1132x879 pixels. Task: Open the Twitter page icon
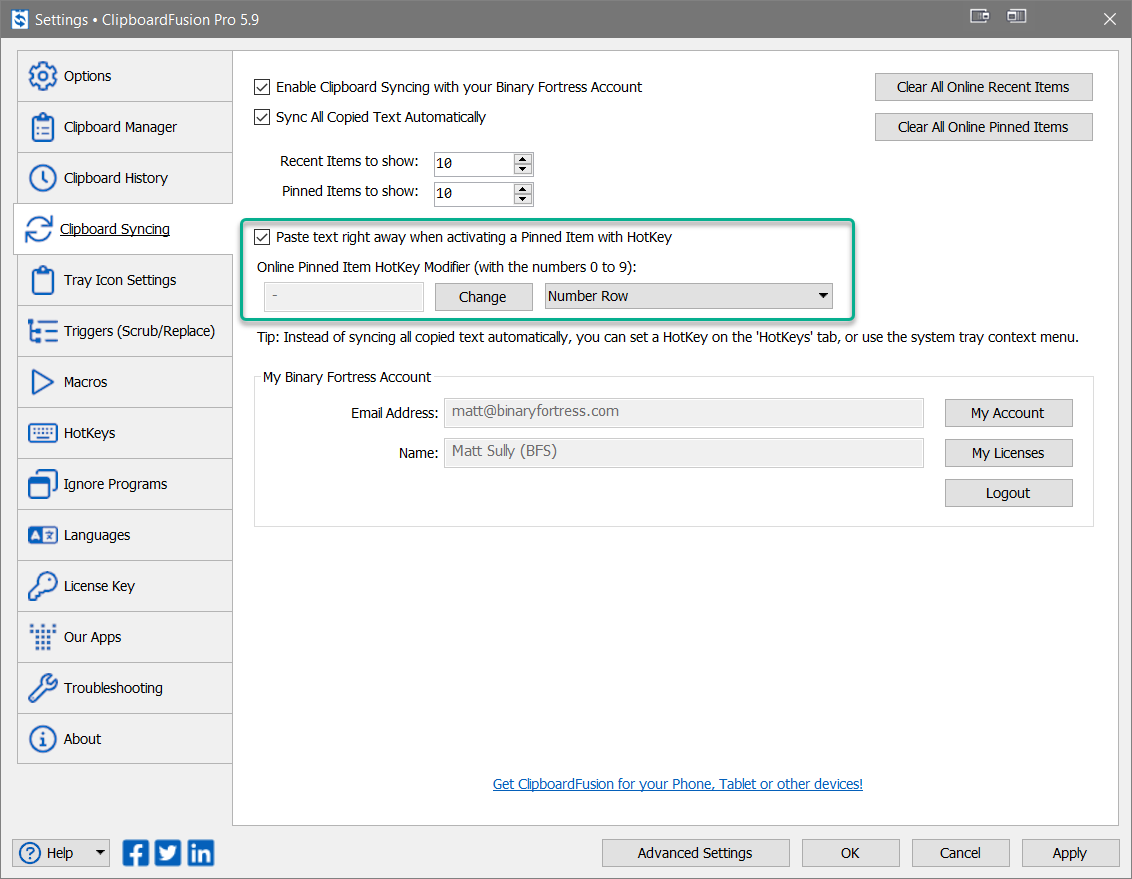168,853
